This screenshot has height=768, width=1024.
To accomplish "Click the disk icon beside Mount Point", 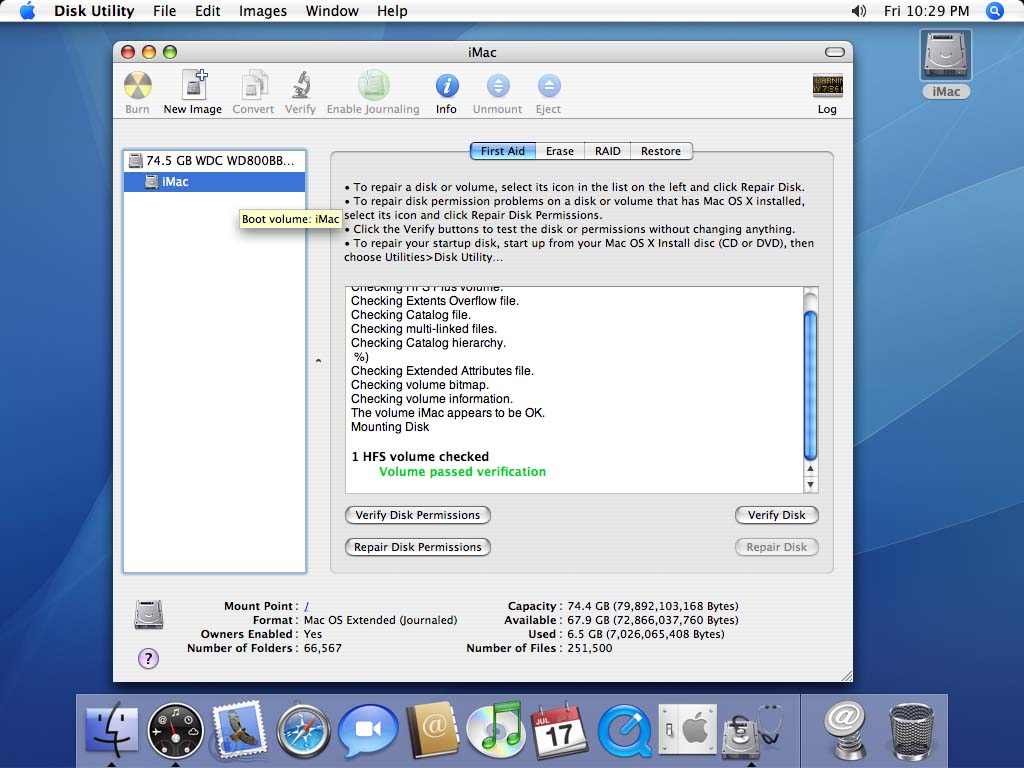I will (x=148, y=615).
